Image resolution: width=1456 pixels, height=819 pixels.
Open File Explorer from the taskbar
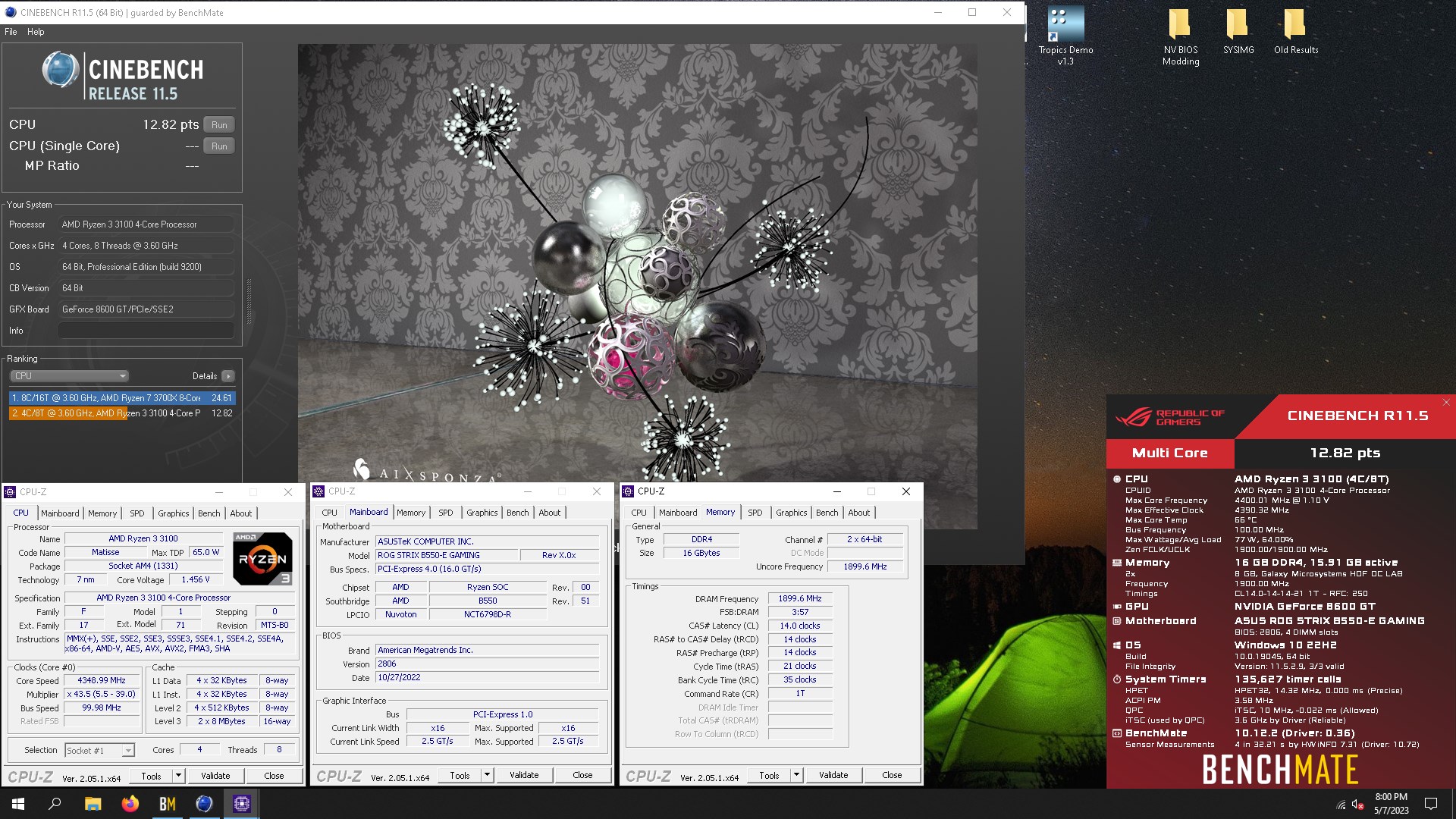click(93, 804)
